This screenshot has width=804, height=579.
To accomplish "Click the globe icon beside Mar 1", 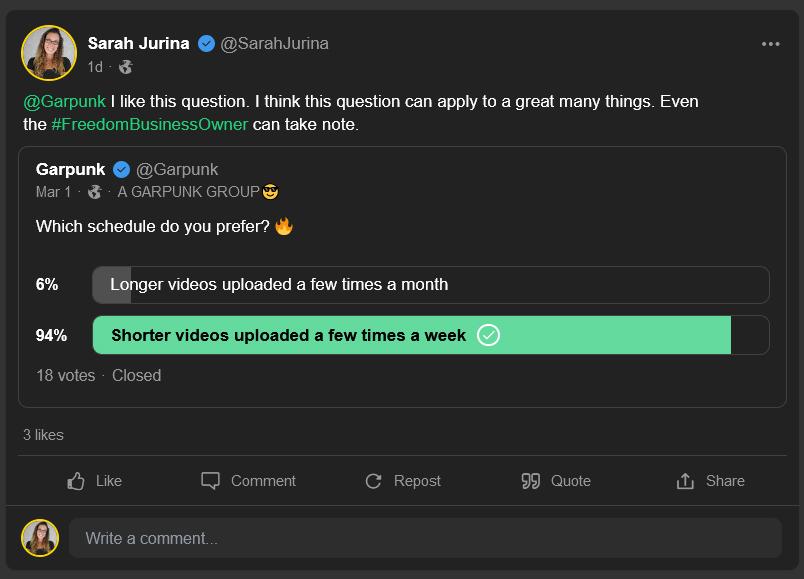I will [94, 191].
